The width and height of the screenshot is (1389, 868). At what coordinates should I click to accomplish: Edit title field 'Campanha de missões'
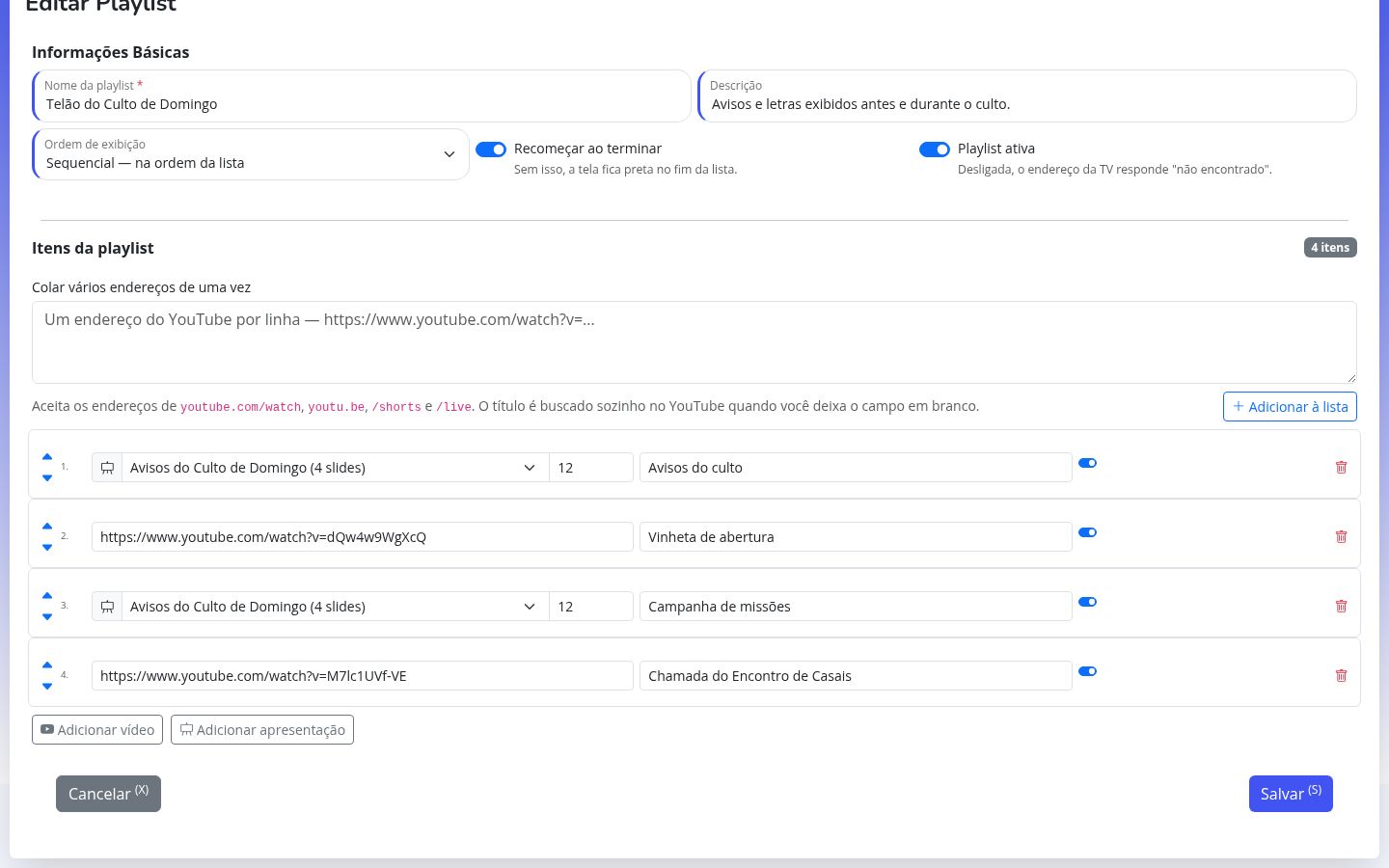click(856, 607)
